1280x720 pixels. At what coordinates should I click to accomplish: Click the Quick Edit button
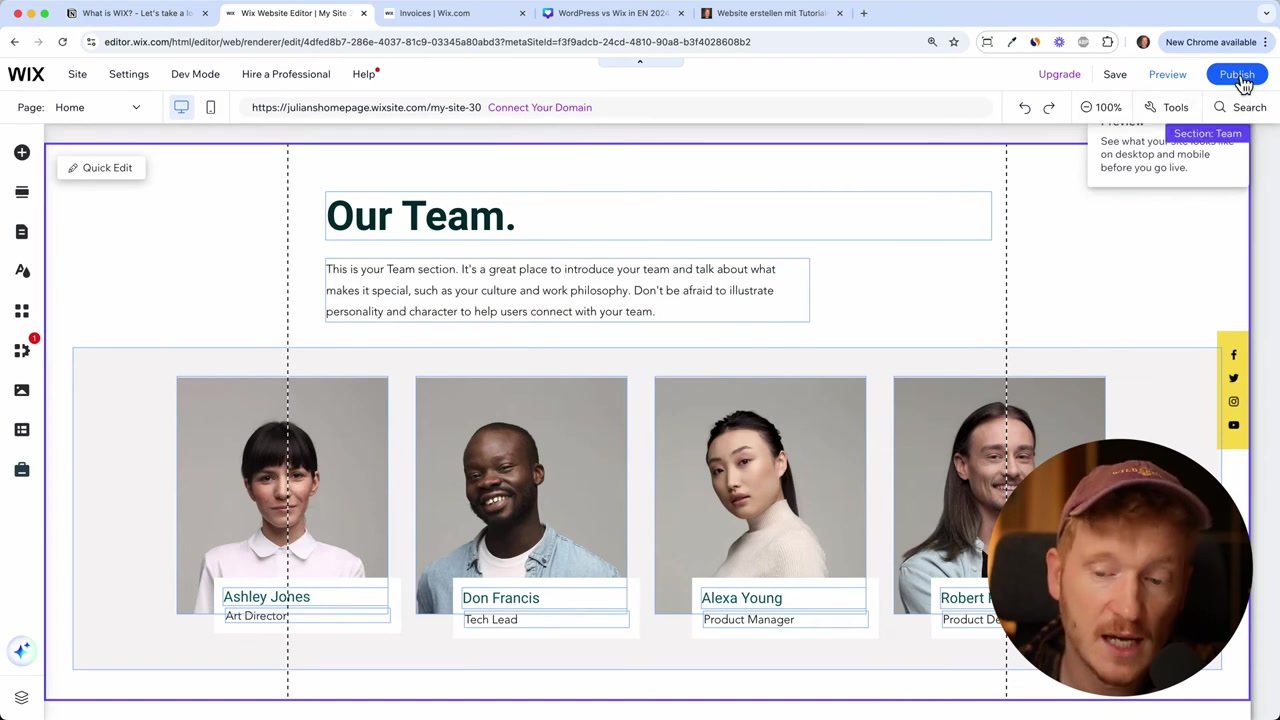pyautogui.click(x=100, y=168)
